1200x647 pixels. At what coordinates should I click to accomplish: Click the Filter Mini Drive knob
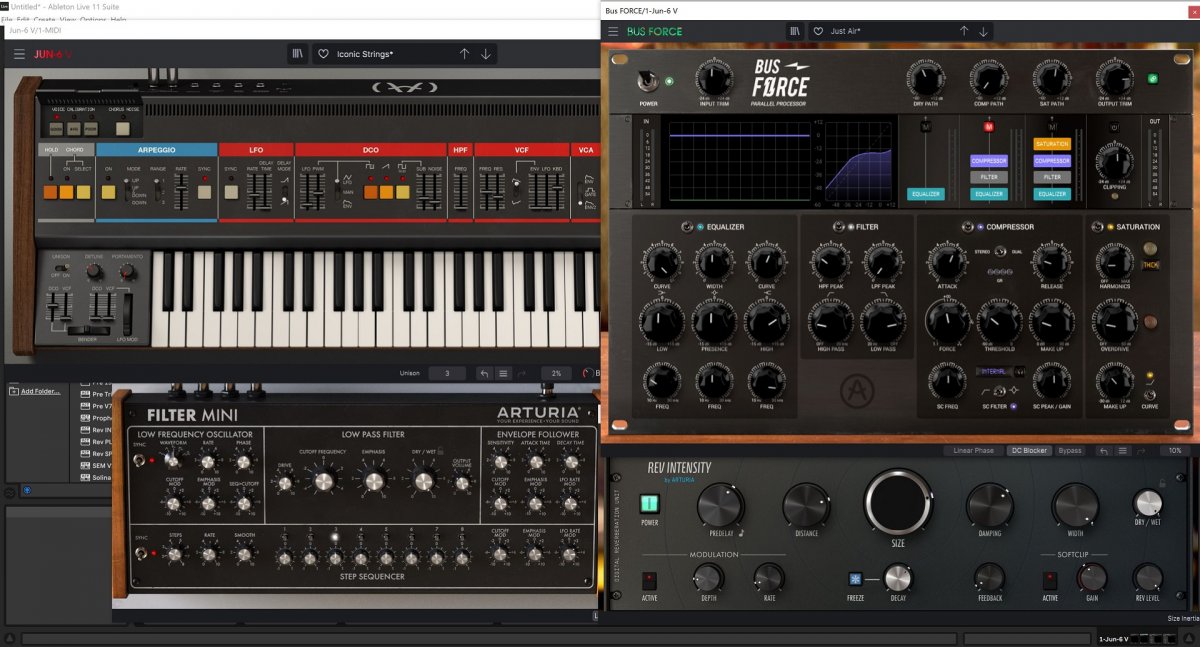(283, 485)
